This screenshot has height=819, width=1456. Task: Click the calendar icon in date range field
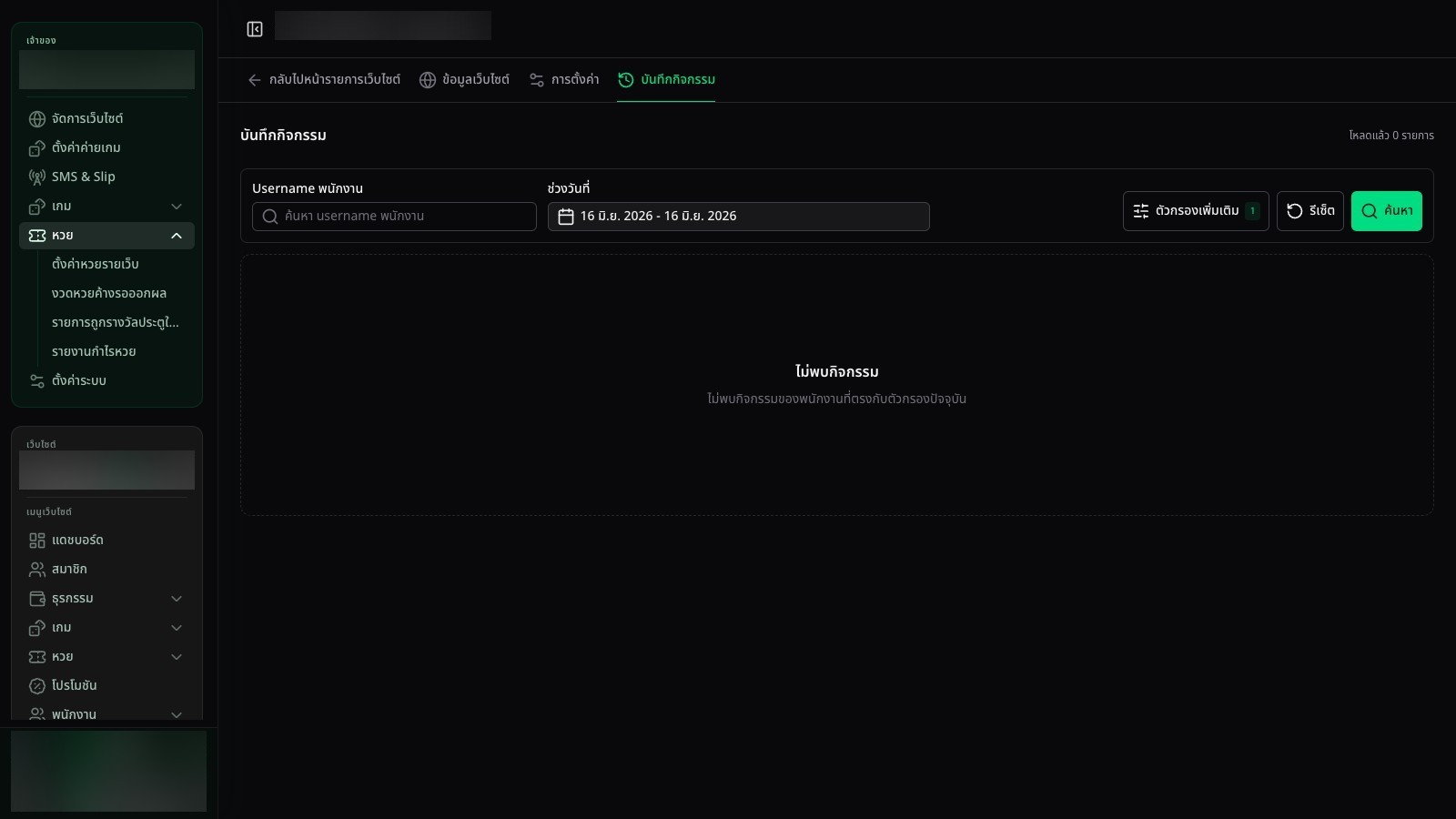click(566, 217)
